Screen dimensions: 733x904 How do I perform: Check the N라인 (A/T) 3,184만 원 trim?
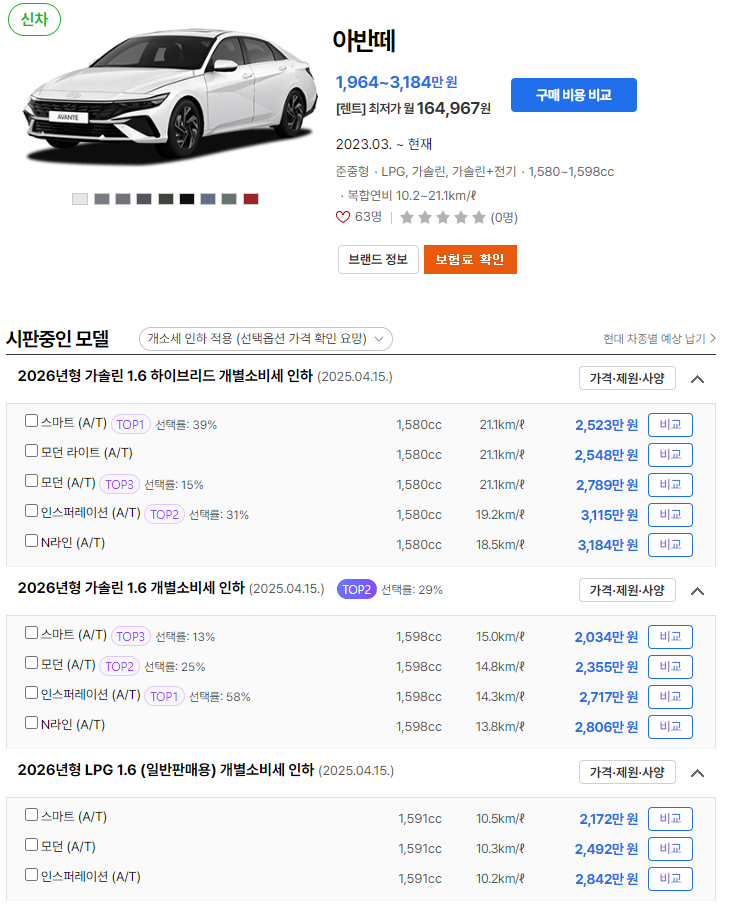click(x=31, y=541)
